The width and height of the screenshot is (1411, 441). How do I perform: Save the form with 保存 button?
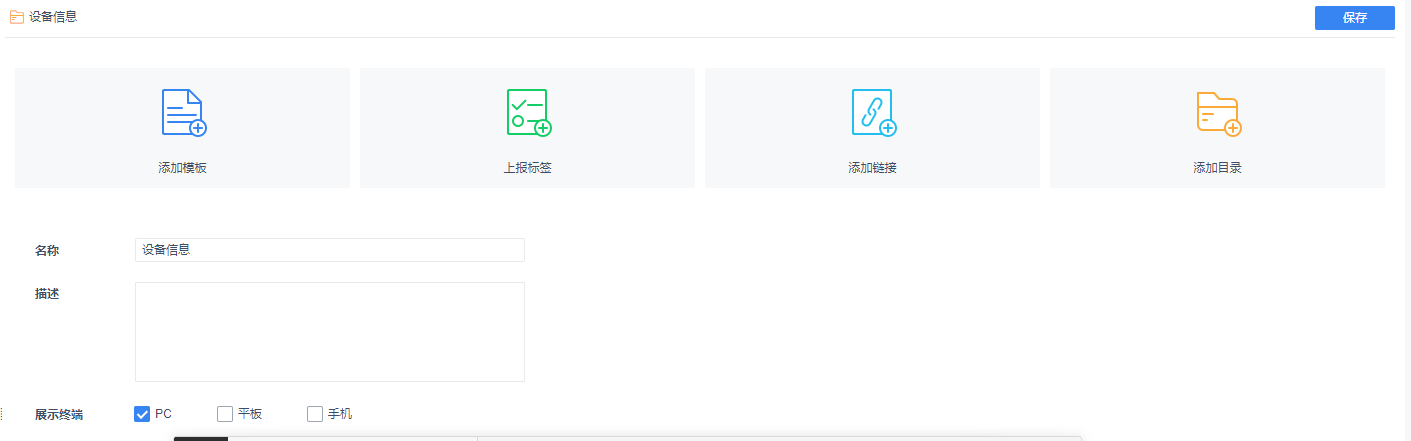1355,18
